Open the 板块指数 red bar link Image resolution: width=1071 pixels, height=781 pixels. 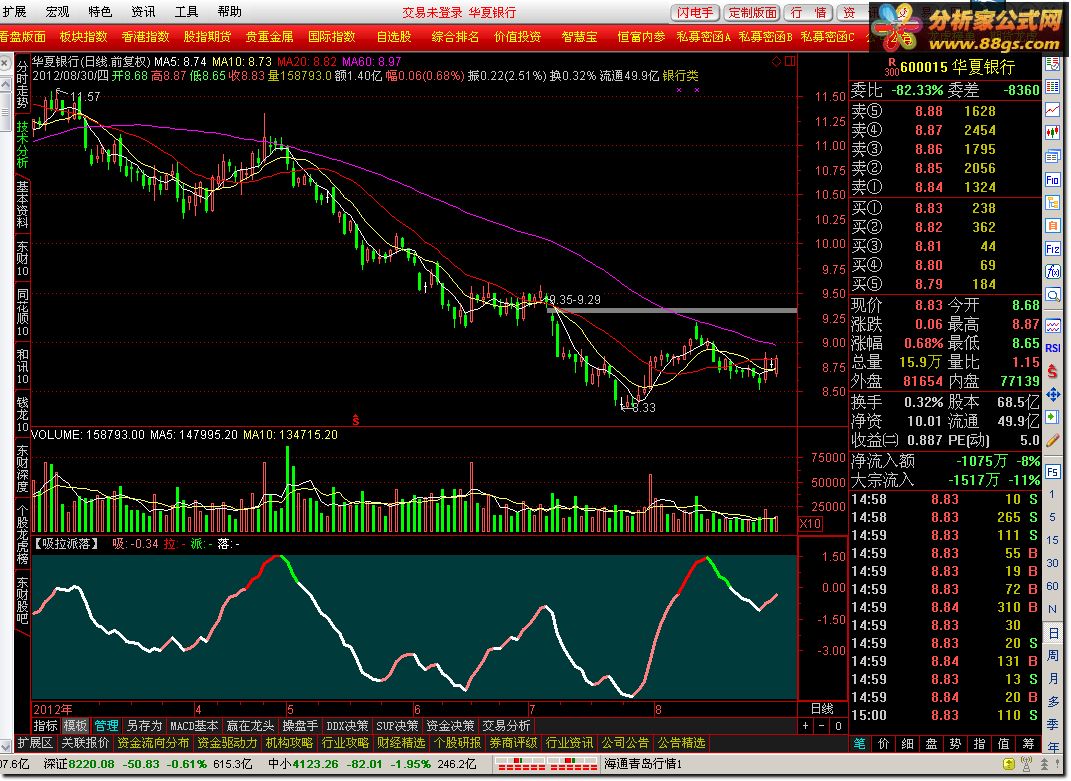[83, 37]
